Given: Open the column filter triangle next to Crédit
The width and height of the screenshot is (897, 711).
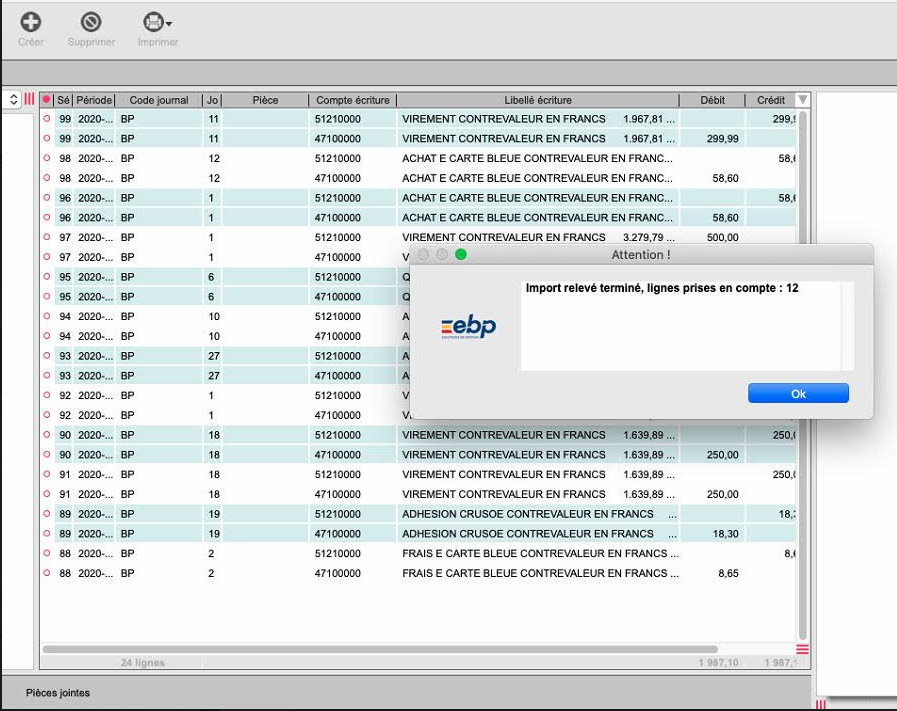Looking at the screenshot, I should (x=803, y=100).
